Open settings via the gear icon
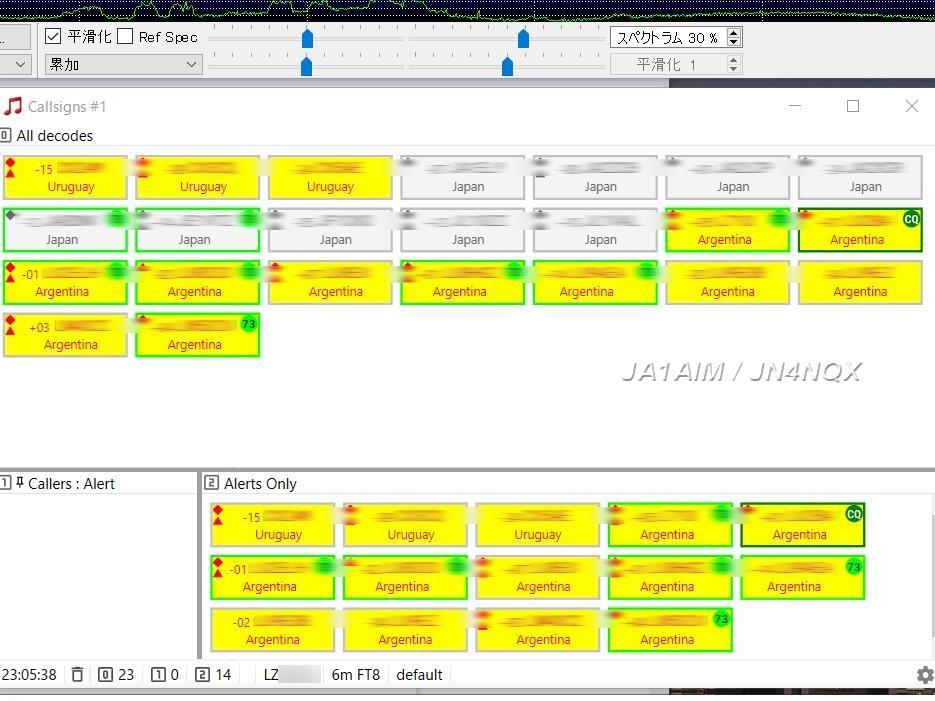 (x=925, y=675)
